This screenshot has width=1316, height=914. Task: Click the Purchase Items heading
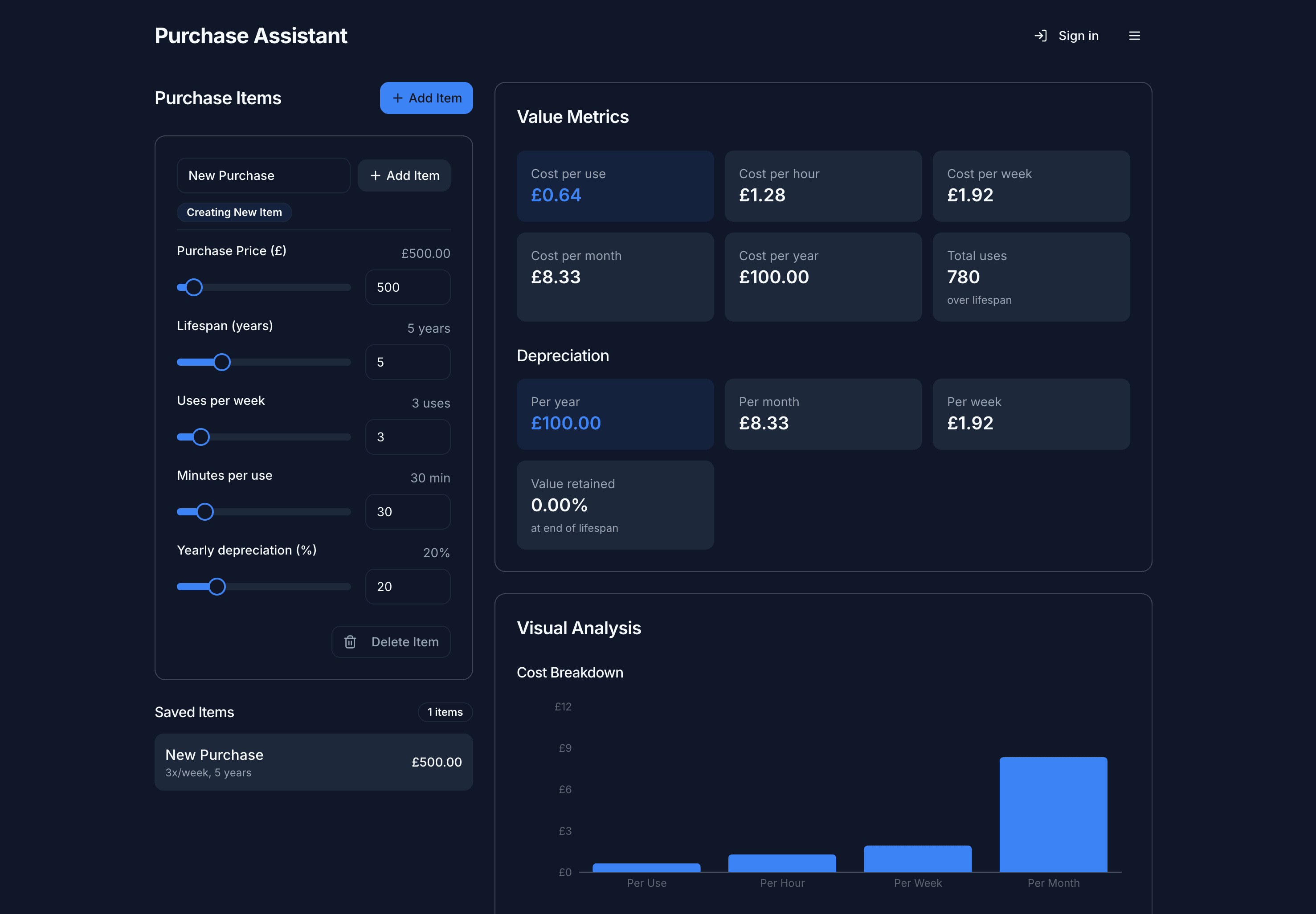point(217,98)
